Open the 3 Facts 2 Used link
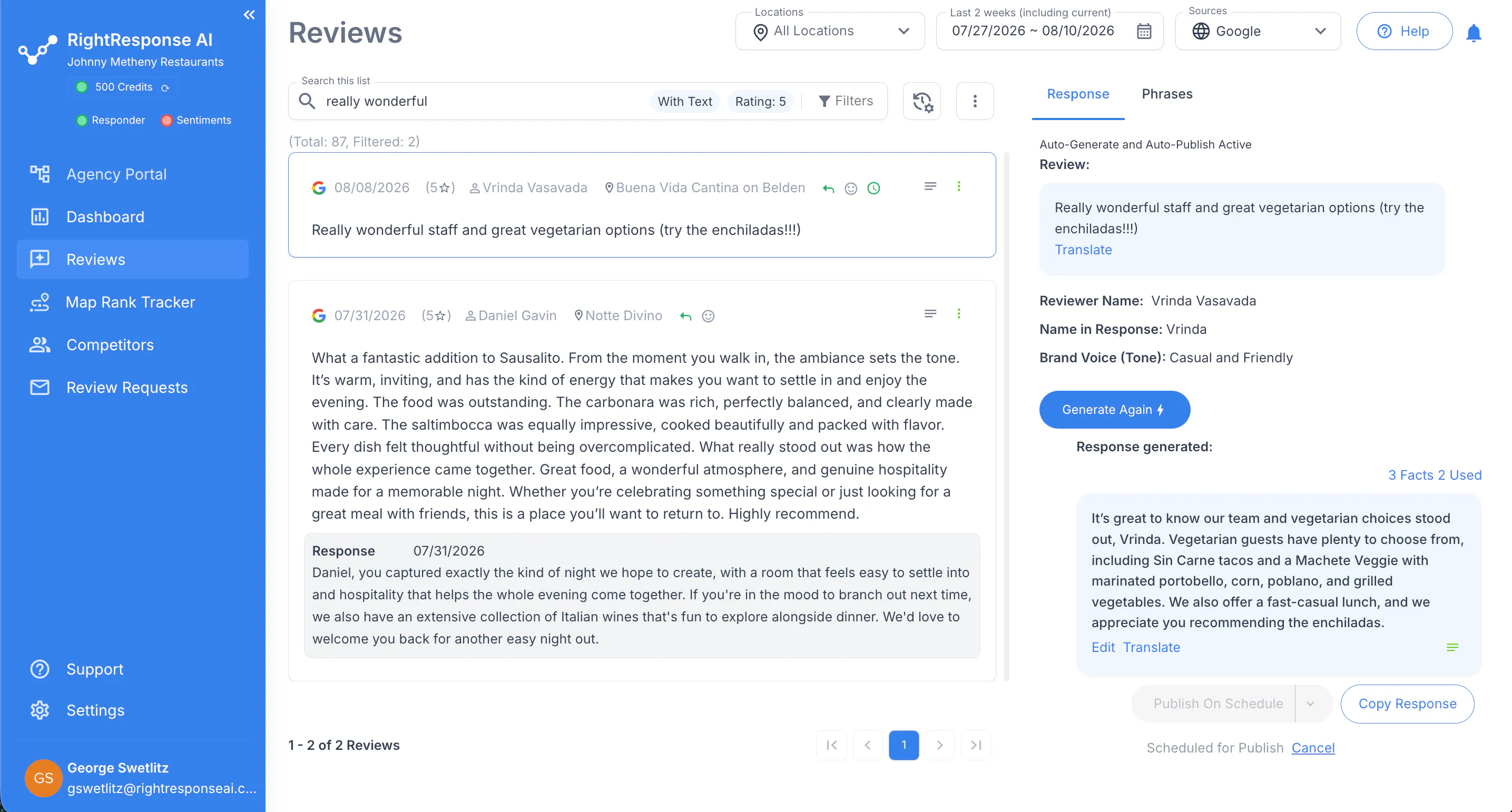Screen dimensions: 1512x812 point(1435,475)
